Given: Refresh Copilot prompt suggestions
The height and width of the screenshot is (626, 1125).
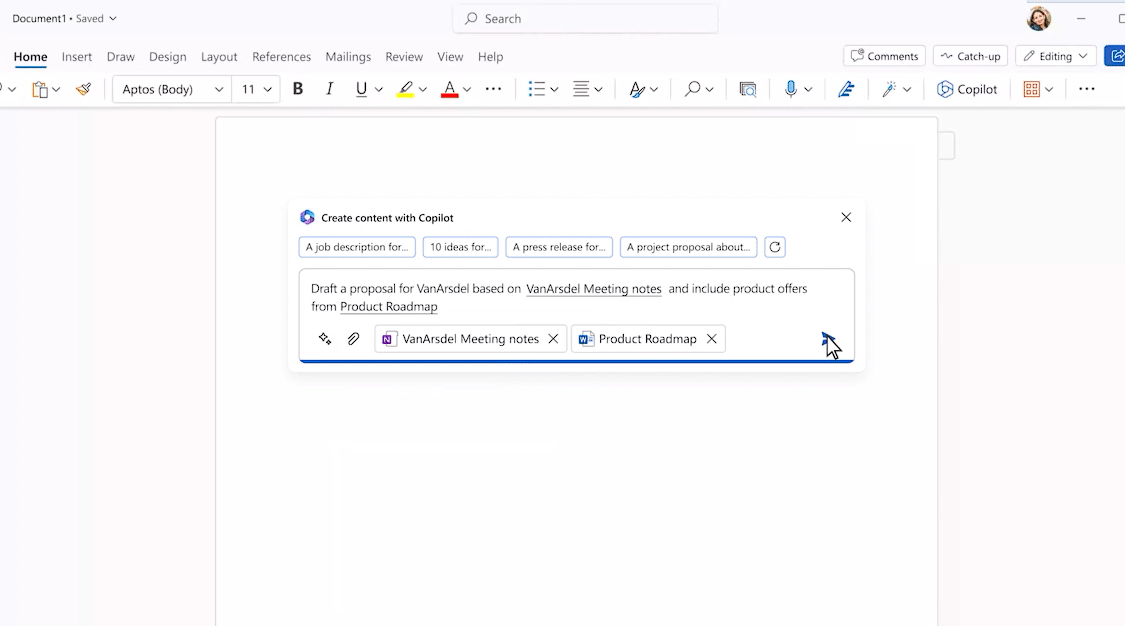Looking at the screenshot, I should (x=775, y=247).
